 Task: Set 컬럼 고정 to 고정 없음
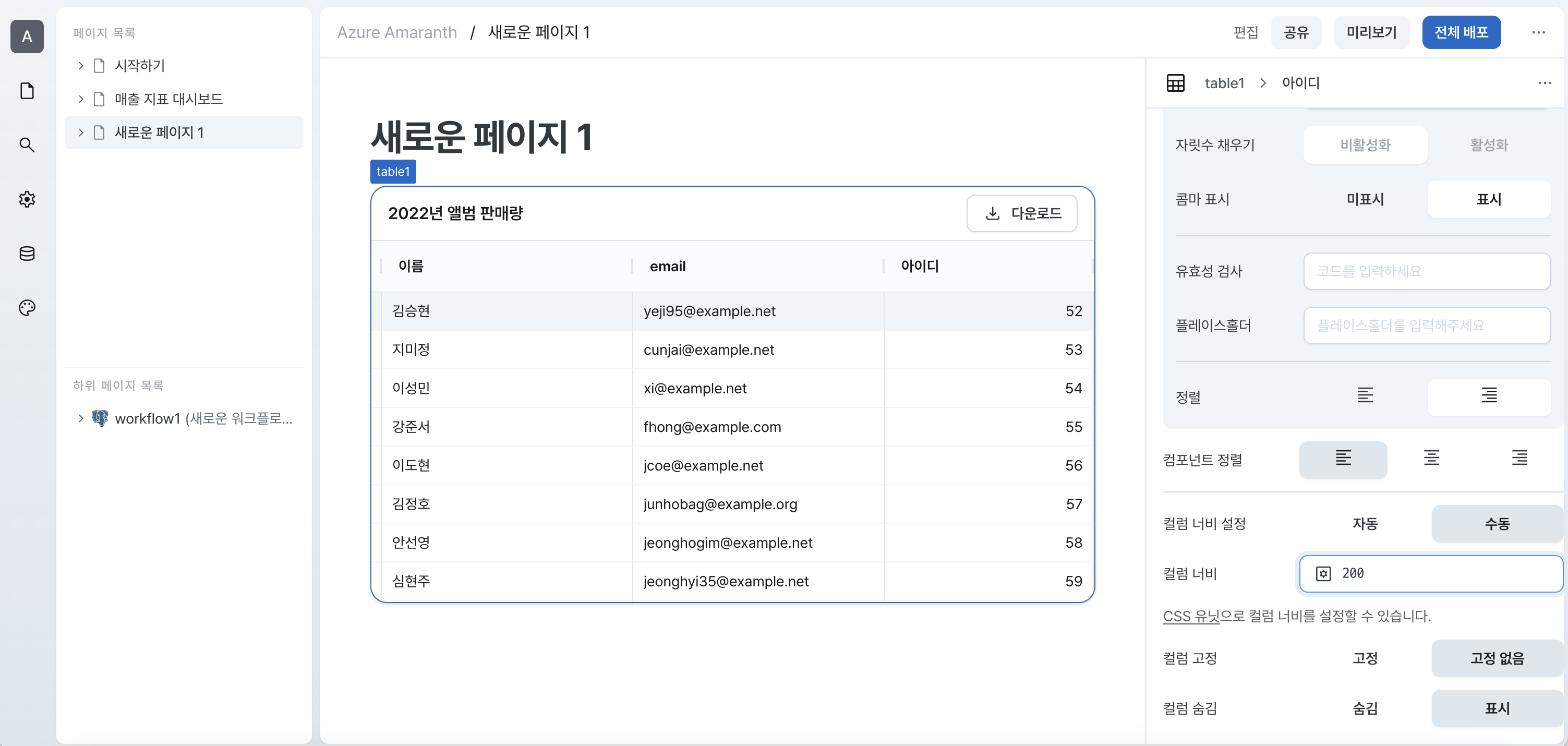pos(1497,658)
